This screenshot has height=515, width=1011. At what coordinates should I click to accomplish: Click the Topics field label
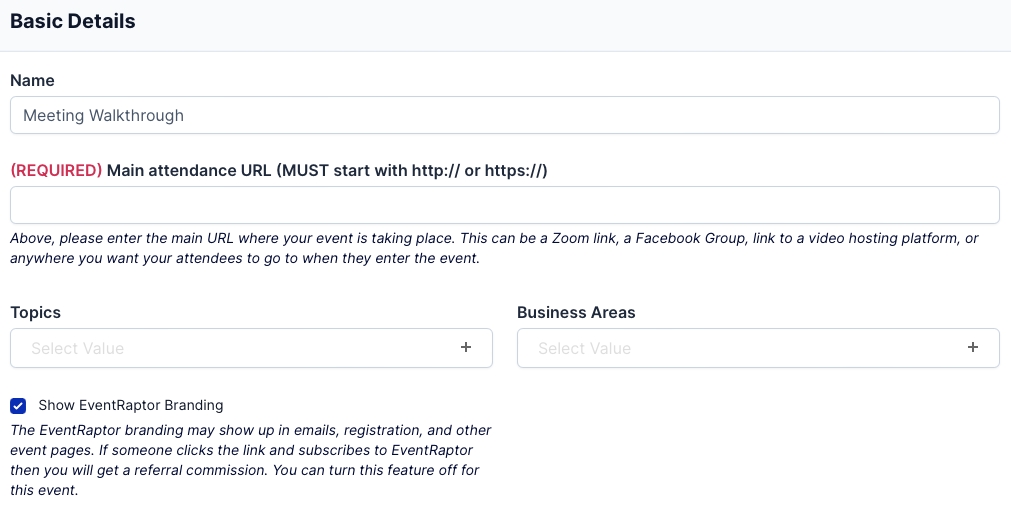tap(35, 312)
